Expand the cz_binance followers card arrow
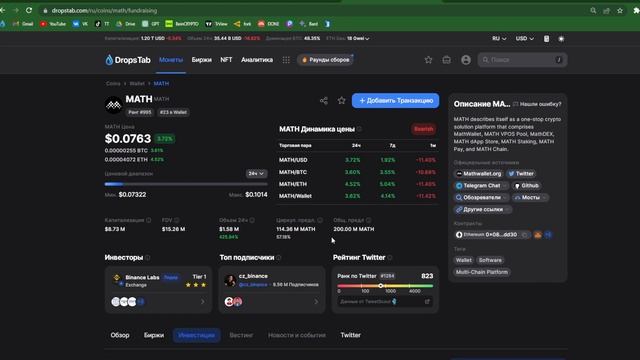The height and width of the screenshot is (360, 640). click(316, 302)
